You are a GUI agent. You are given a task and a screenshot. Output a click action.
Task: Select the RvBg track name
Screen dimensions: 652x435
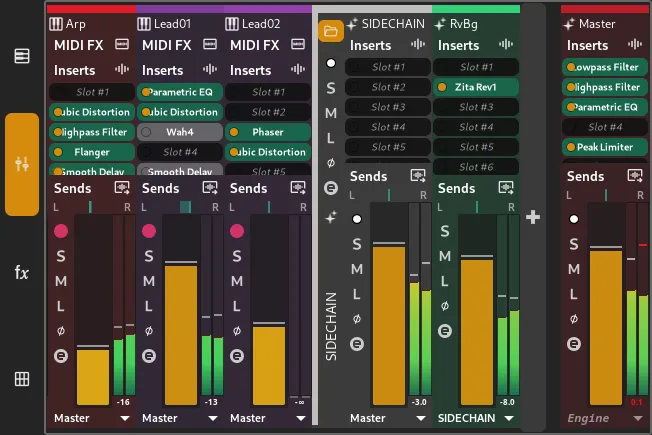point(464,24)
